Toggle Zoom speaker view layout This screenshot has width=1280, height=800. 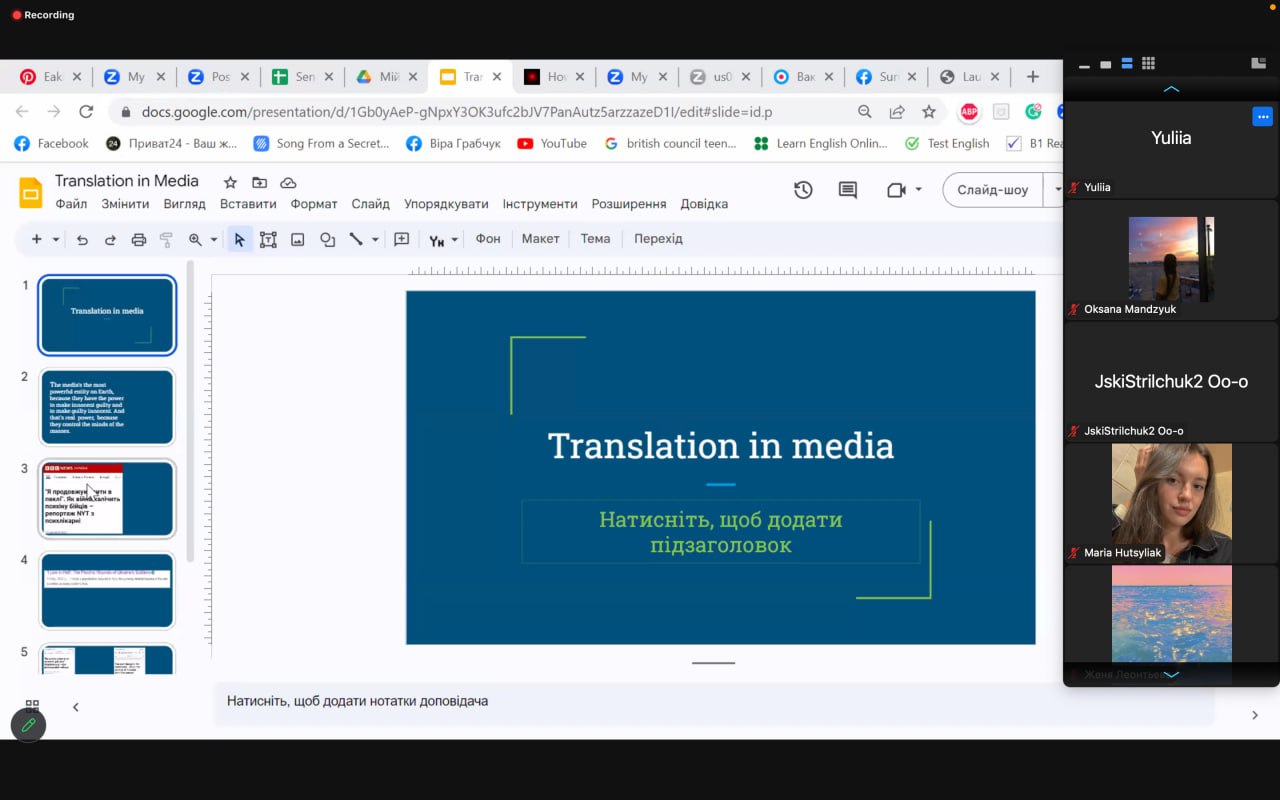1126,63
